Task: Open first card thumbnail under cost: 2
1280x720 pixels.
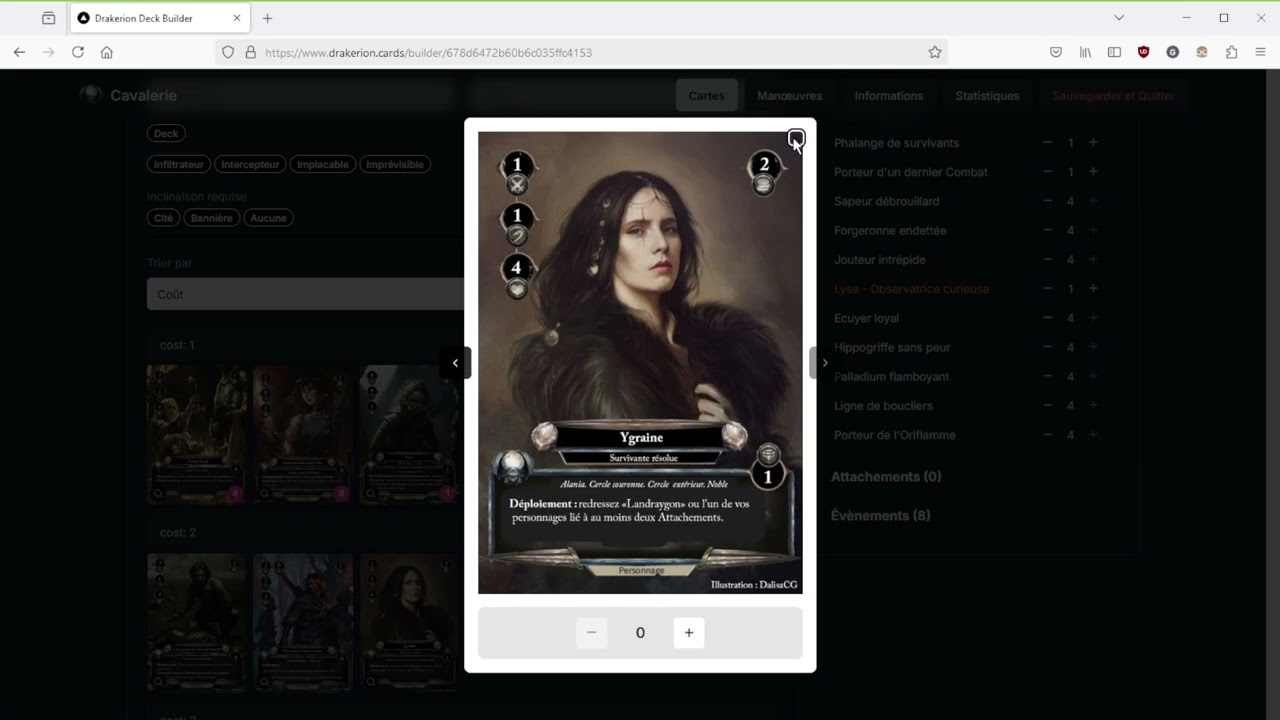Action: point(197,622)
